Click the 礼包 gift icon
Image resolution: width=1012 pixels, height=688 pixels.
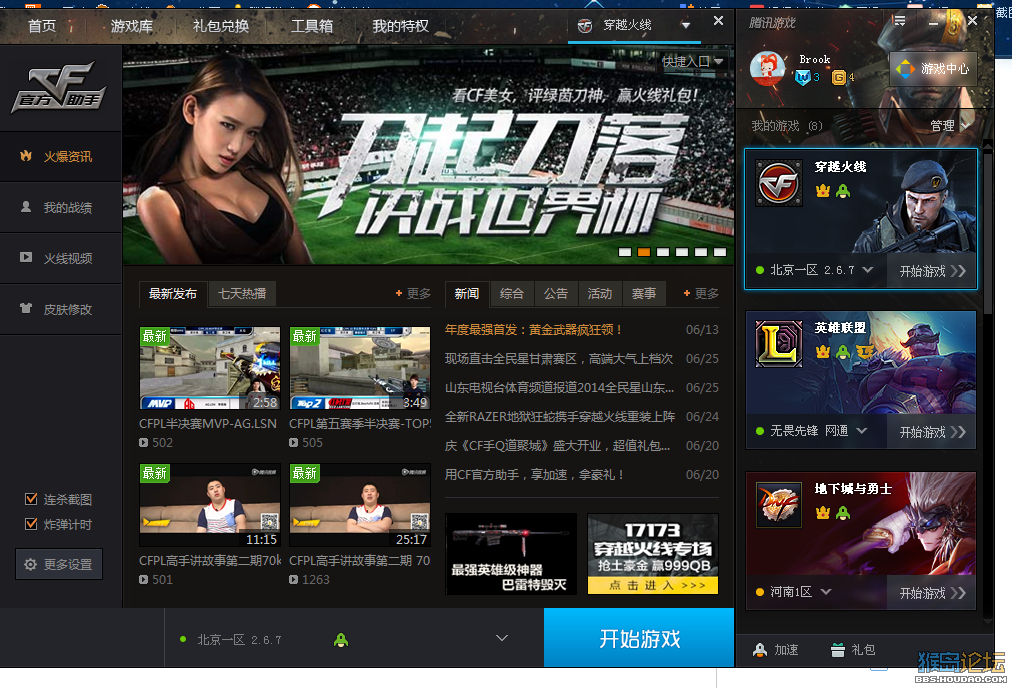[x=838, y=650]
